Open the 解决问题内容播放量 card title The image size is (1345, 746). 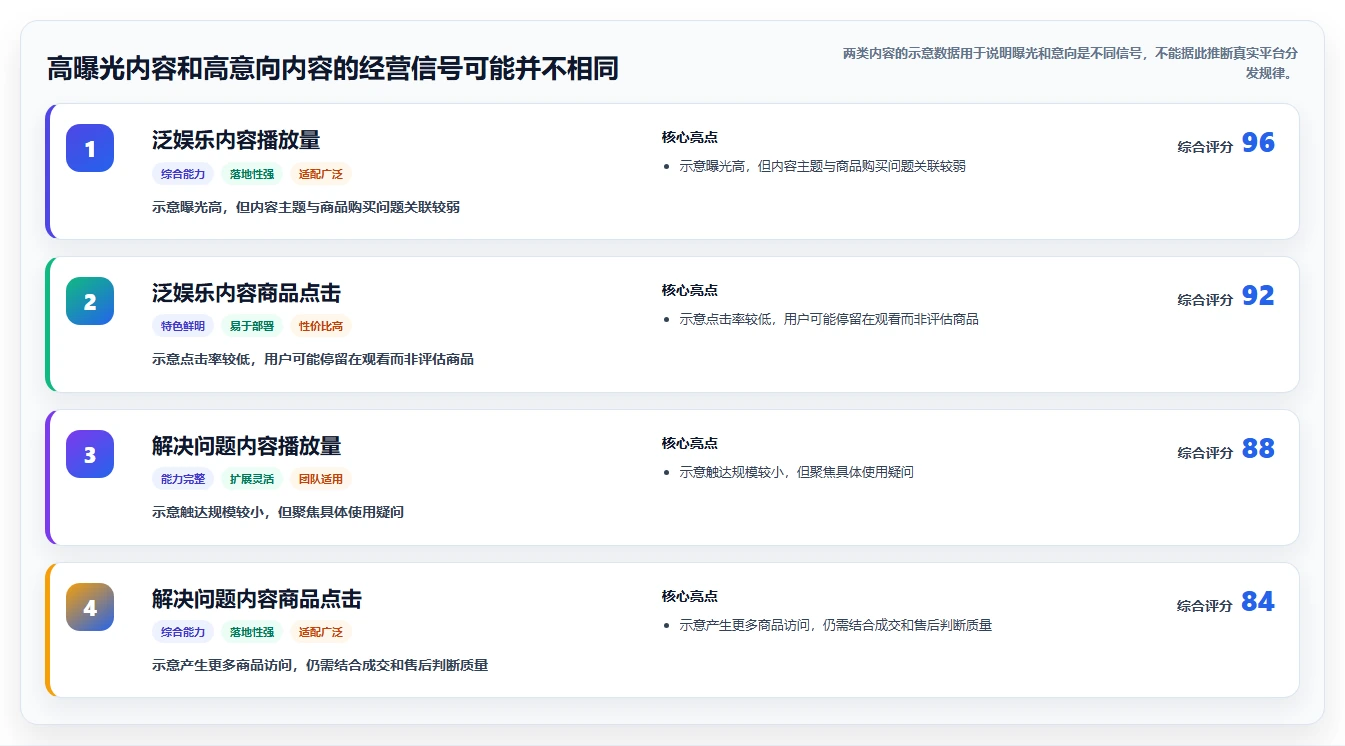point(246,446)
